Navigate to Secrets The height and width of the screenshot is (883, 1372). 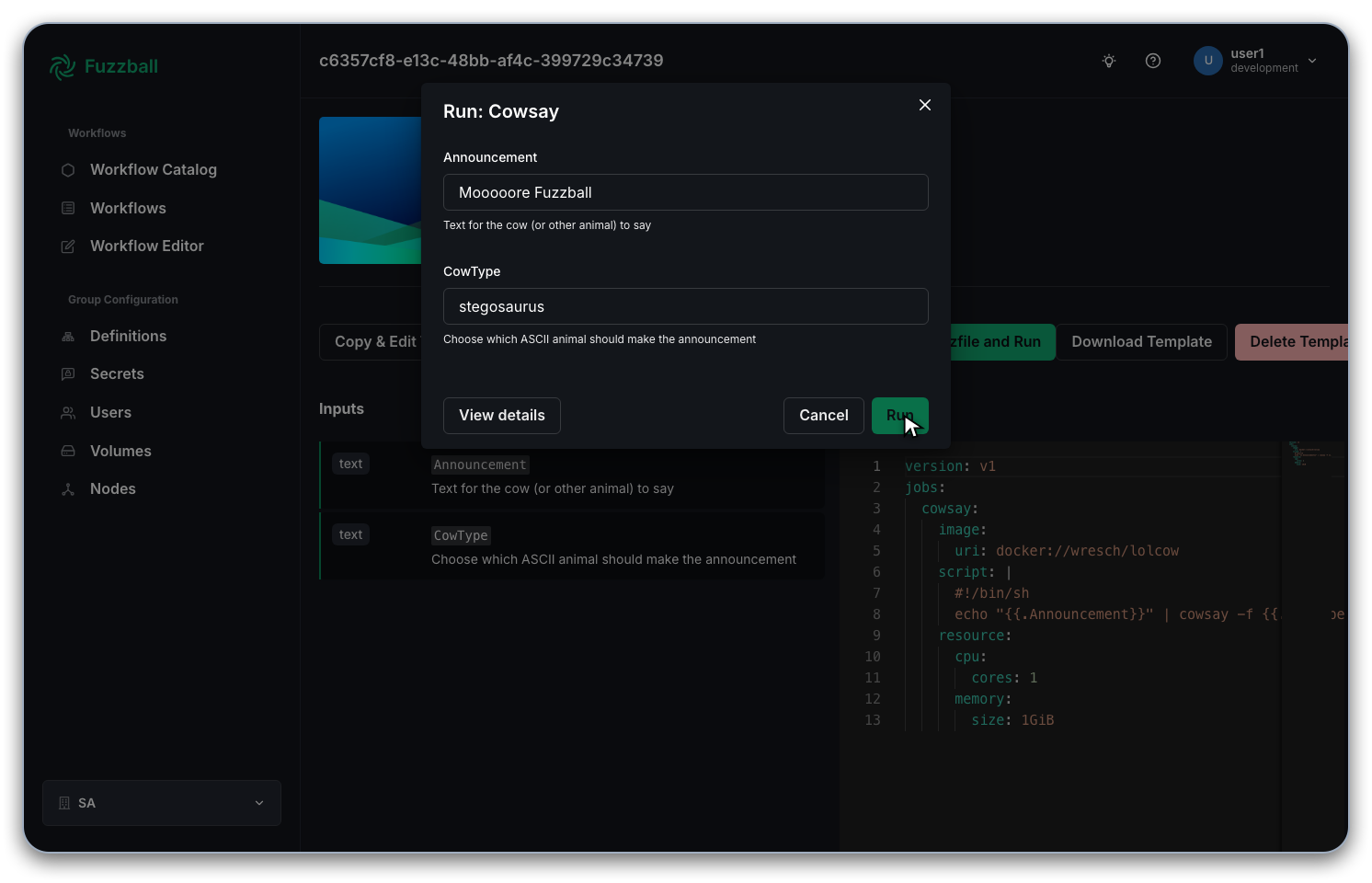click(117, 374)
